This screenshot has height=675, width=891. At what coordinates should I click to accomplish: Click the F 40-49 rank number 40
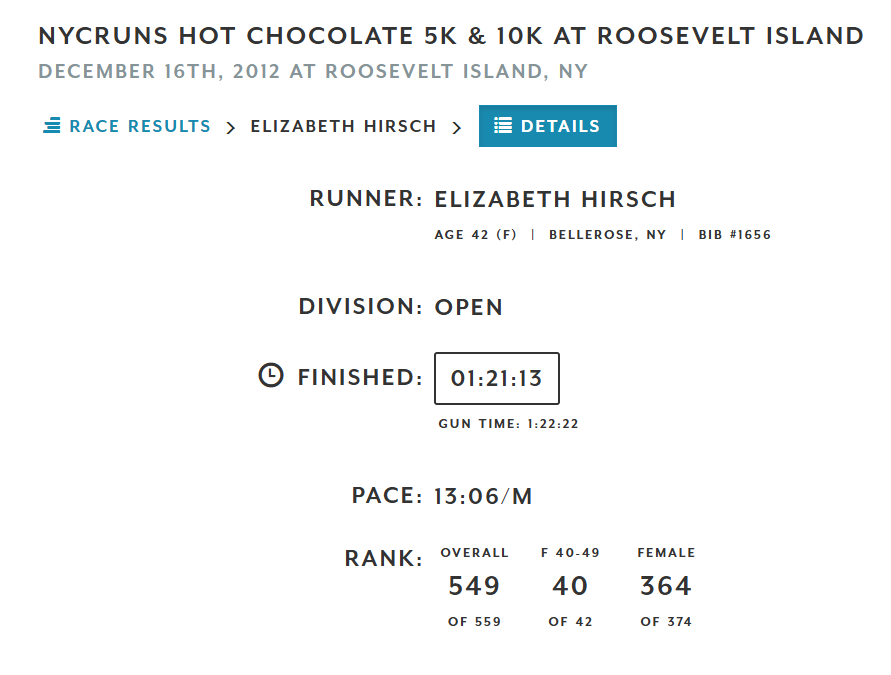tap(570, 586)
